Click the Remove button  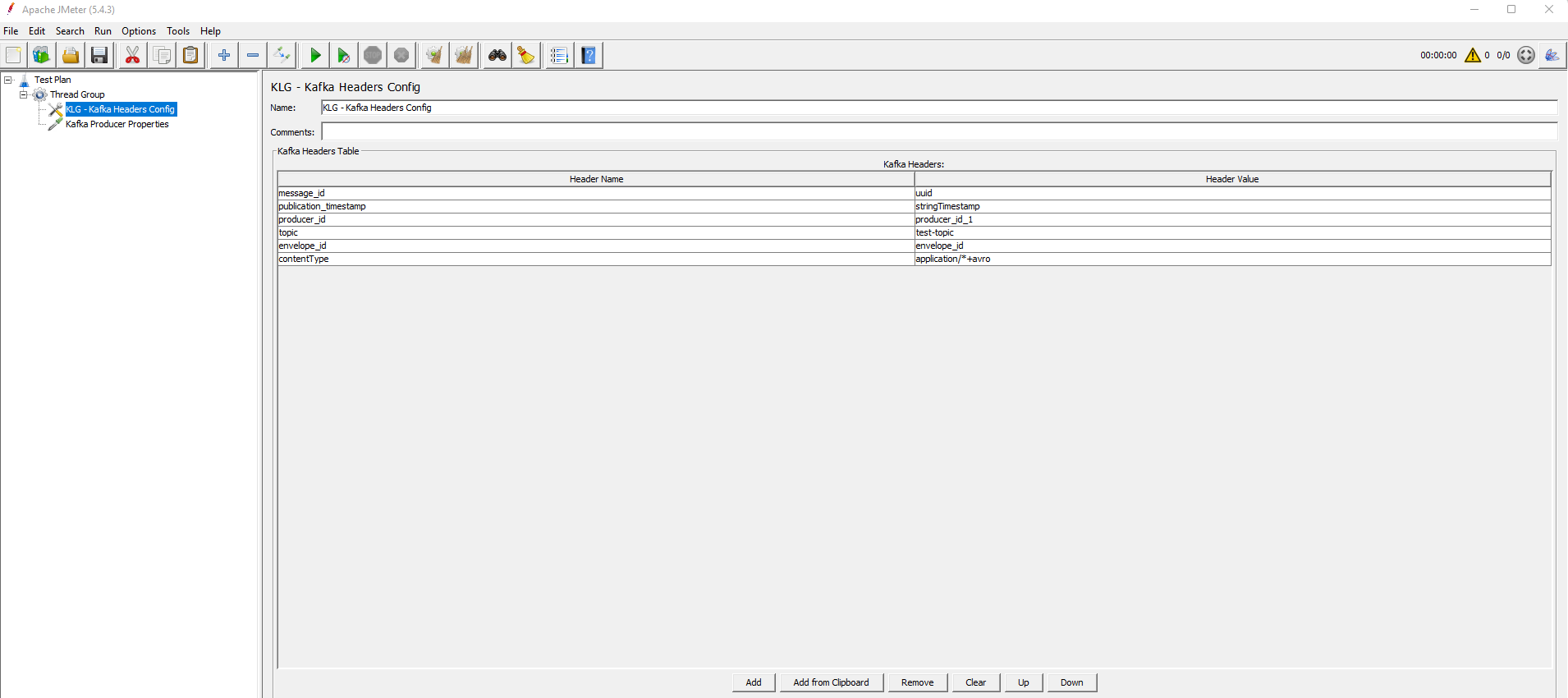click(917, 682)
